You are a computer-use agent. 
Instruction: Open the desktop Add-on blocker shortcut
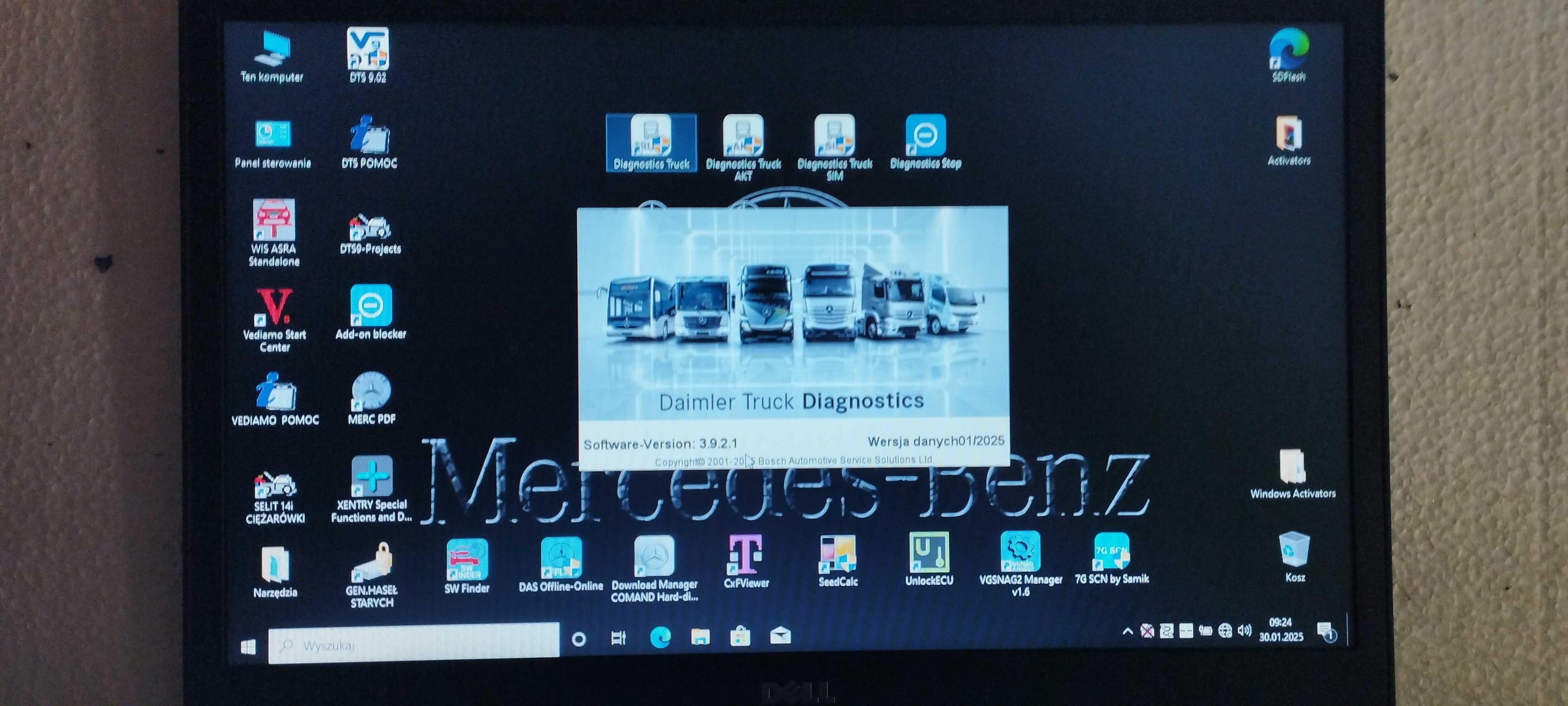tap(371, 312)
